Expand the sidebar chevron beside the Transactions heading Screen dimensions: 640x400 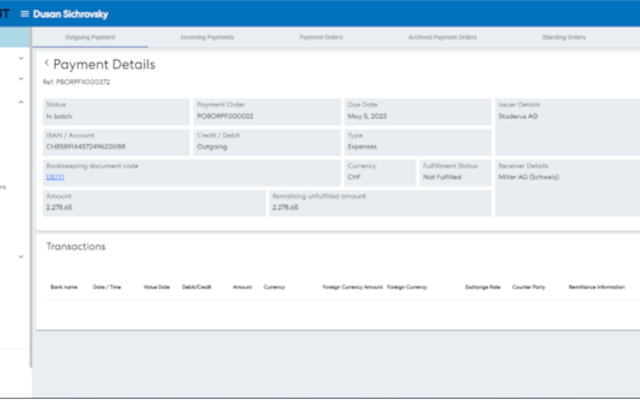point(21,257)
